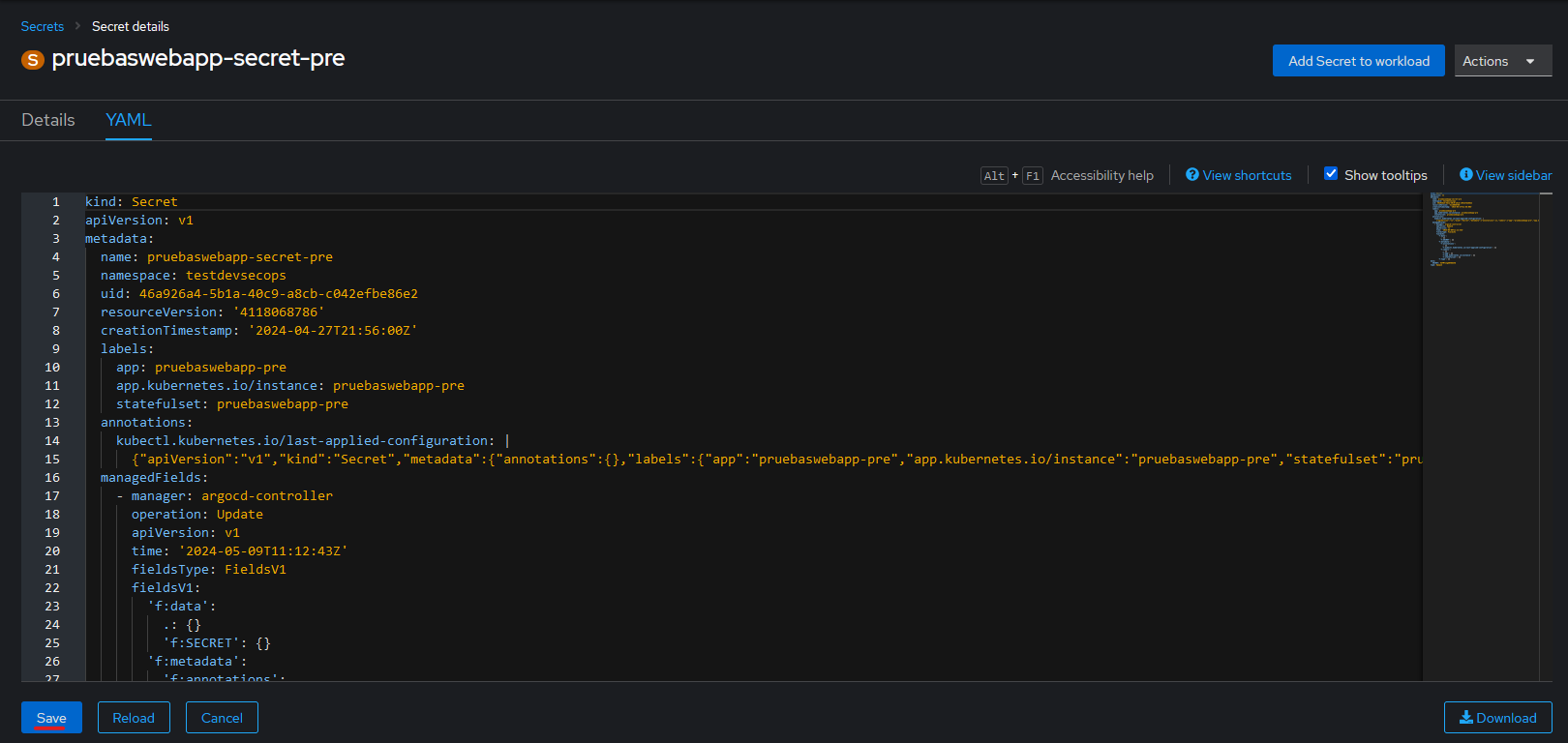Click the caret arrow in Actions button

coord(1530,61)
